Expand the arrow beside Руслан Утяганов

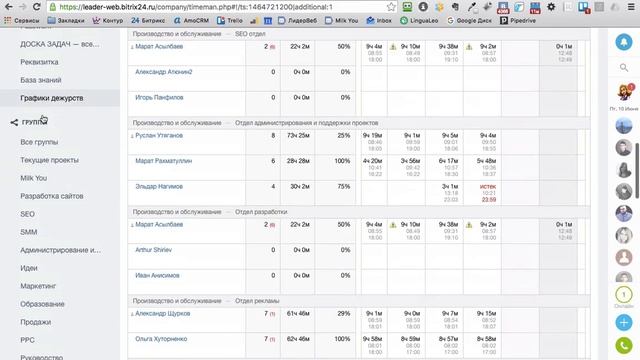click(x=132, y=136)
